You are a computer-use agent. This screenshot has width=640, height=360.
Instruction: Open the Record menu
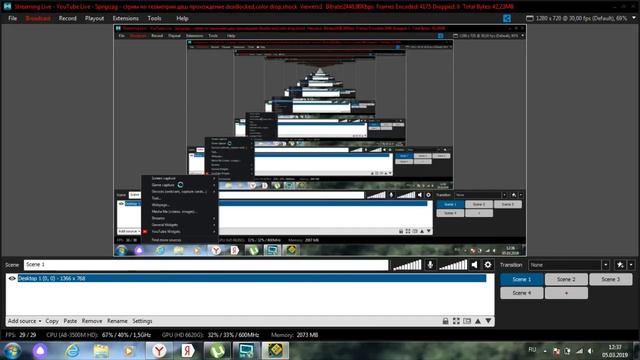(67, 18)
